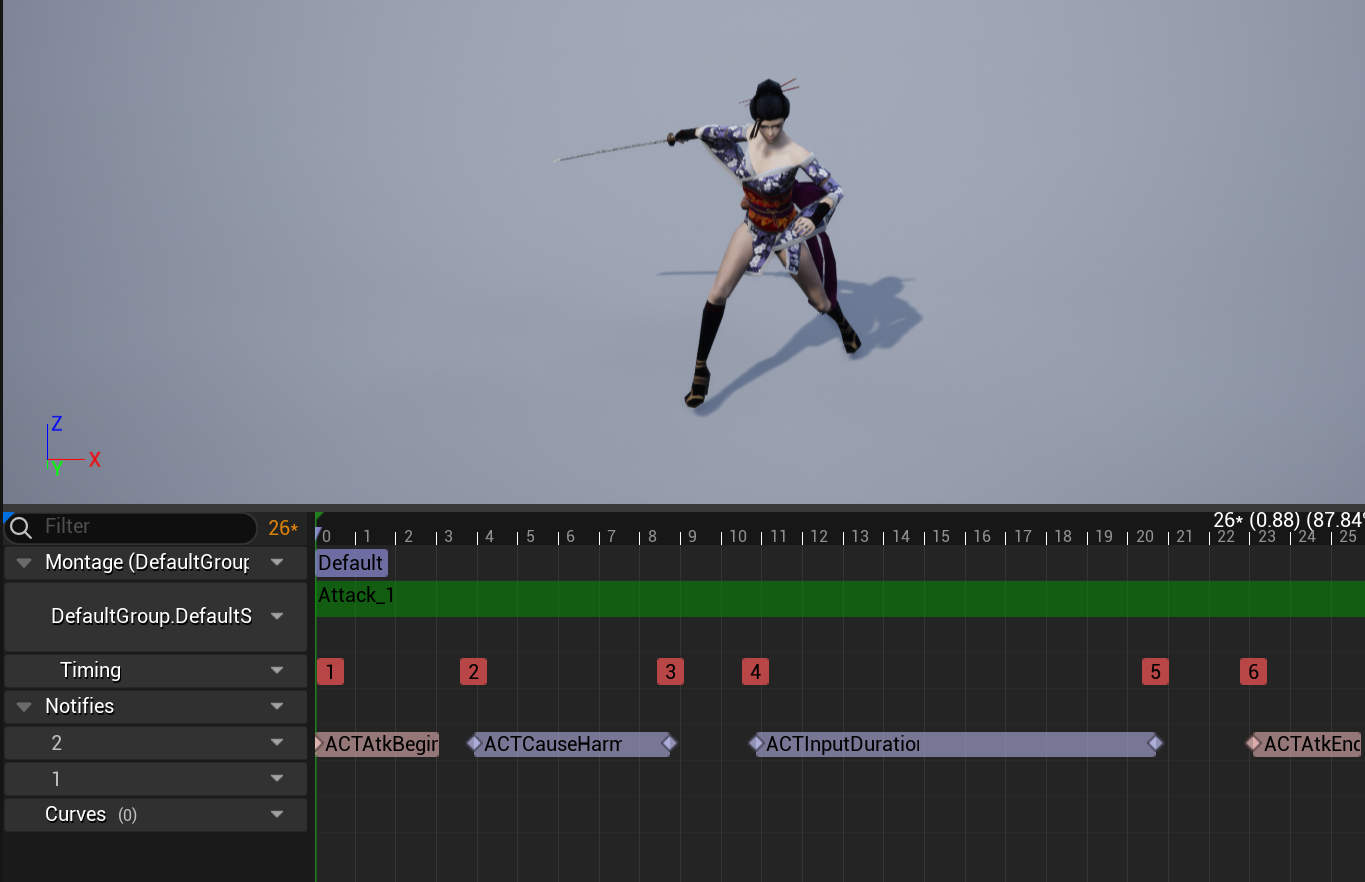Screen dimensions: 1365x882
Task: Select the Default montage section label
Action: coord(351,563)
